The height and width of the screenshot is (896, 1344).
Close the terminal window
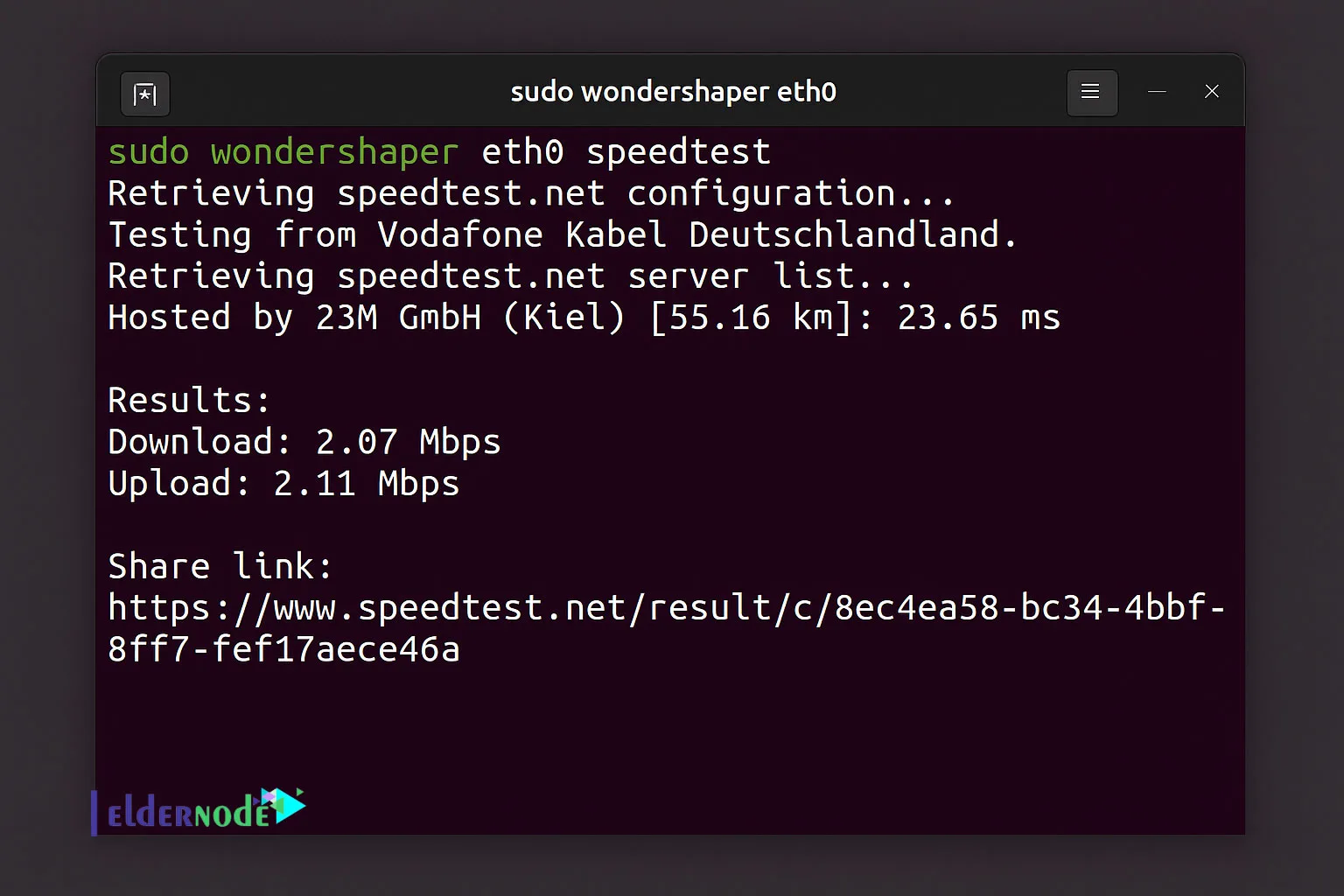(1212, 92)
